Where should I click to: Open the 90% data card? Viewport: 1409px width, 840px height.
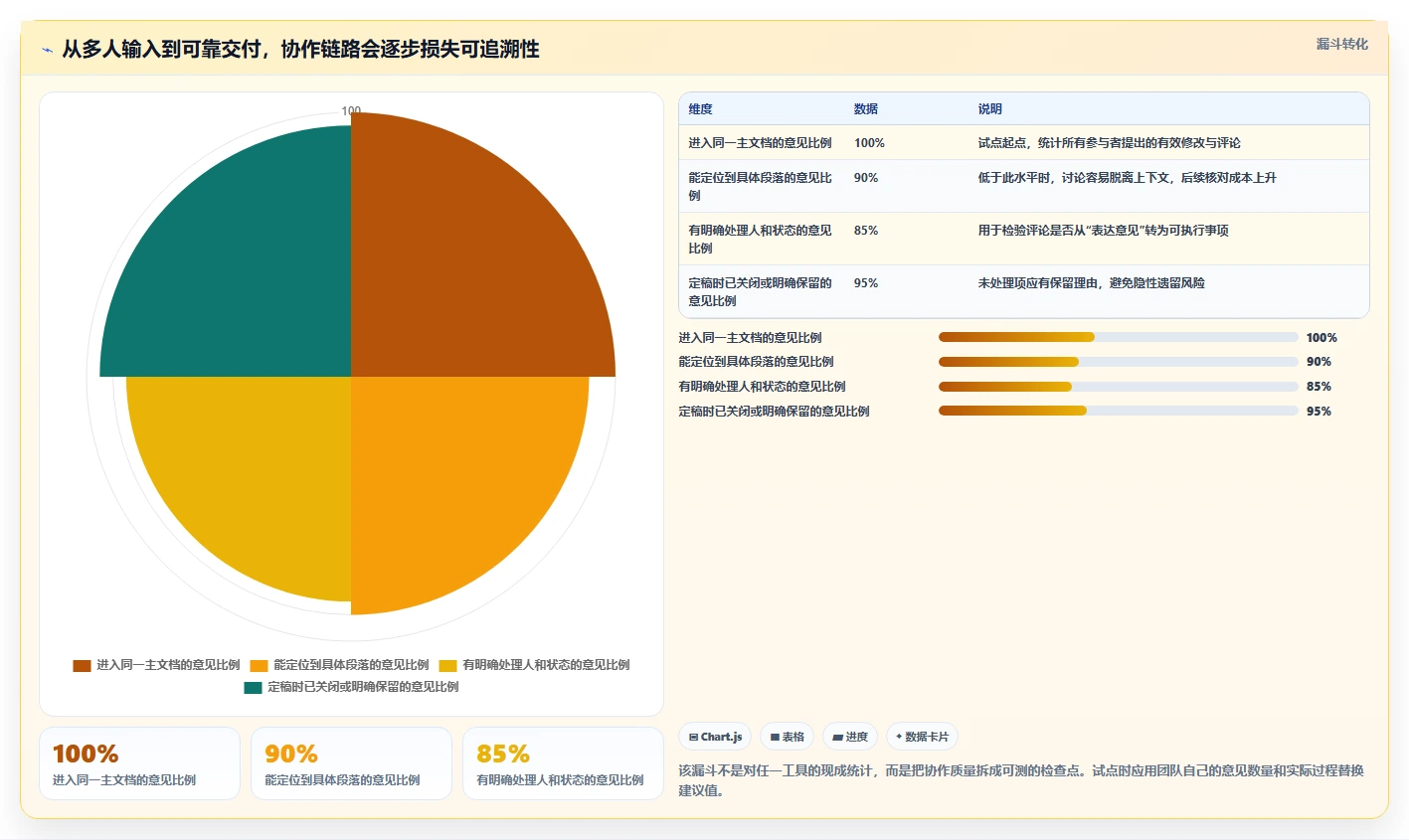coord(351,763)
